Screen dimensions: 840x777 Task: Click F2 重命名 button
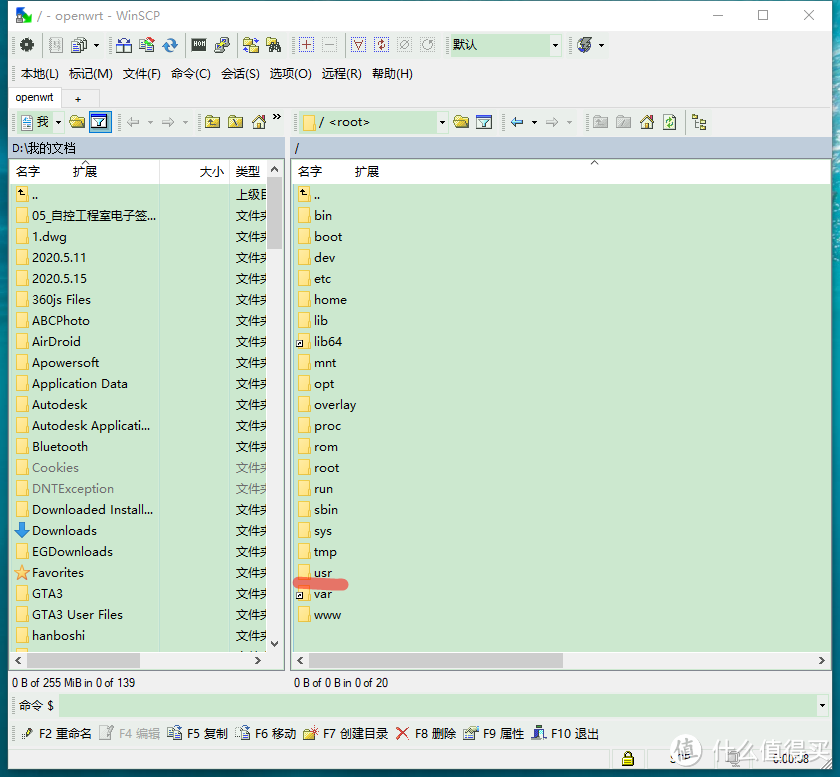point(56,733)
